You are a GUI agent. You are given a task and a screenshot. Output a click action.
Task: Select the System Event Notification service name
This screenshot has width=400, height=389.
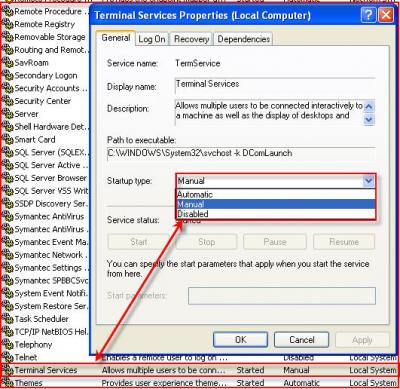[x=51, y=293]
